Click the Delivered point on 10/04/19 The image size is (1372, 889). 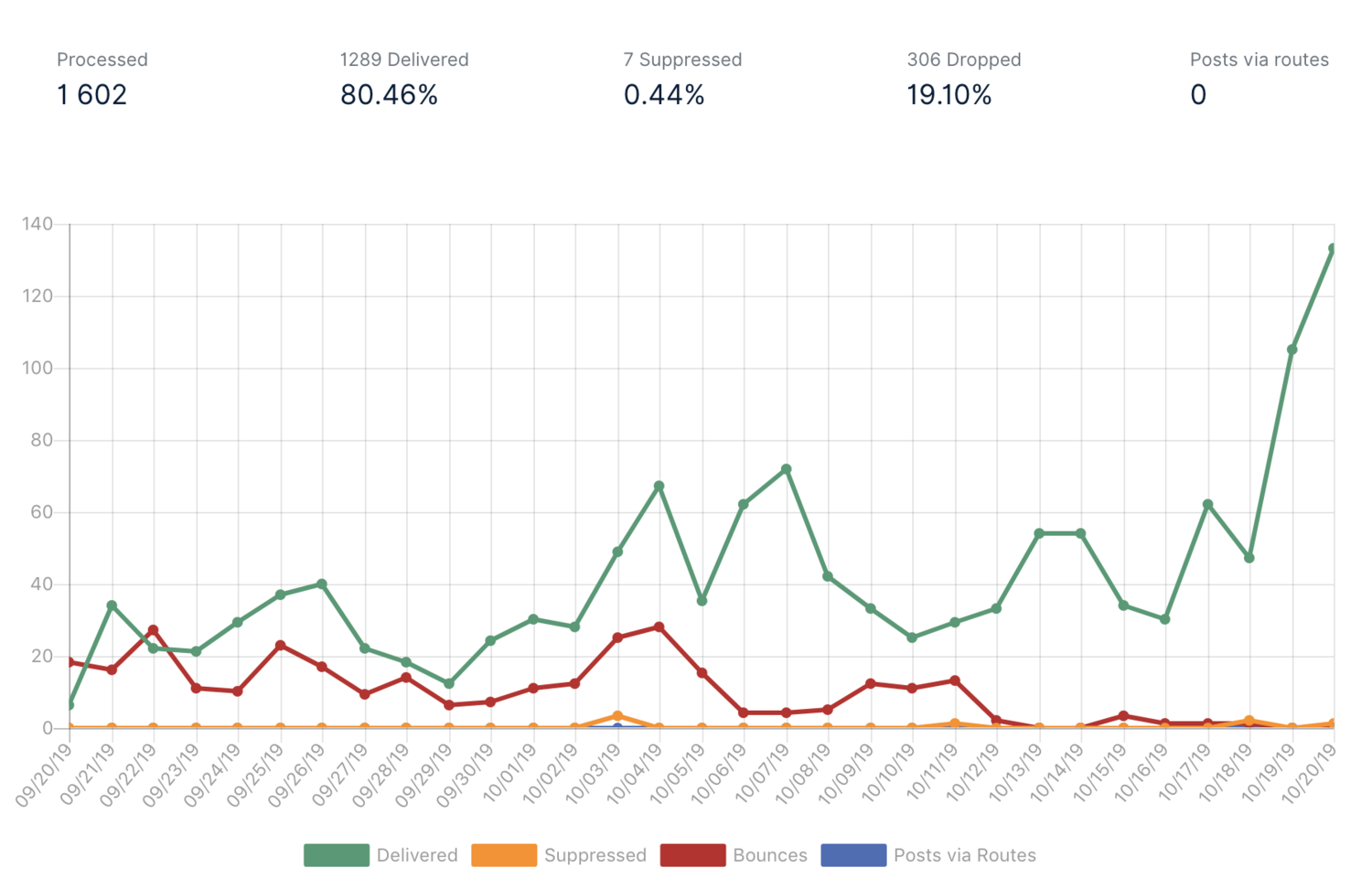coord(659,486)
